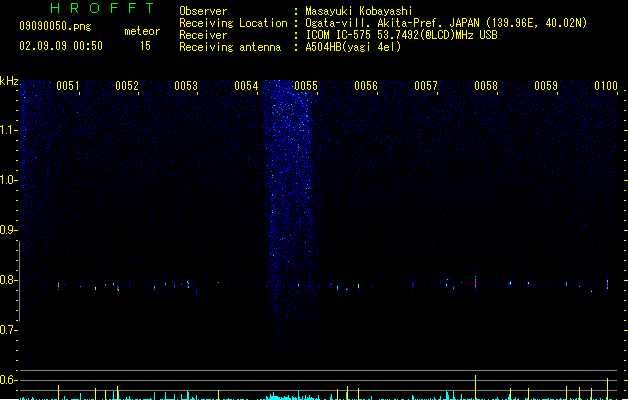
Task: Click the Ogata-vill. Akita-Pref. JAPAN location value
Action: 446,23
